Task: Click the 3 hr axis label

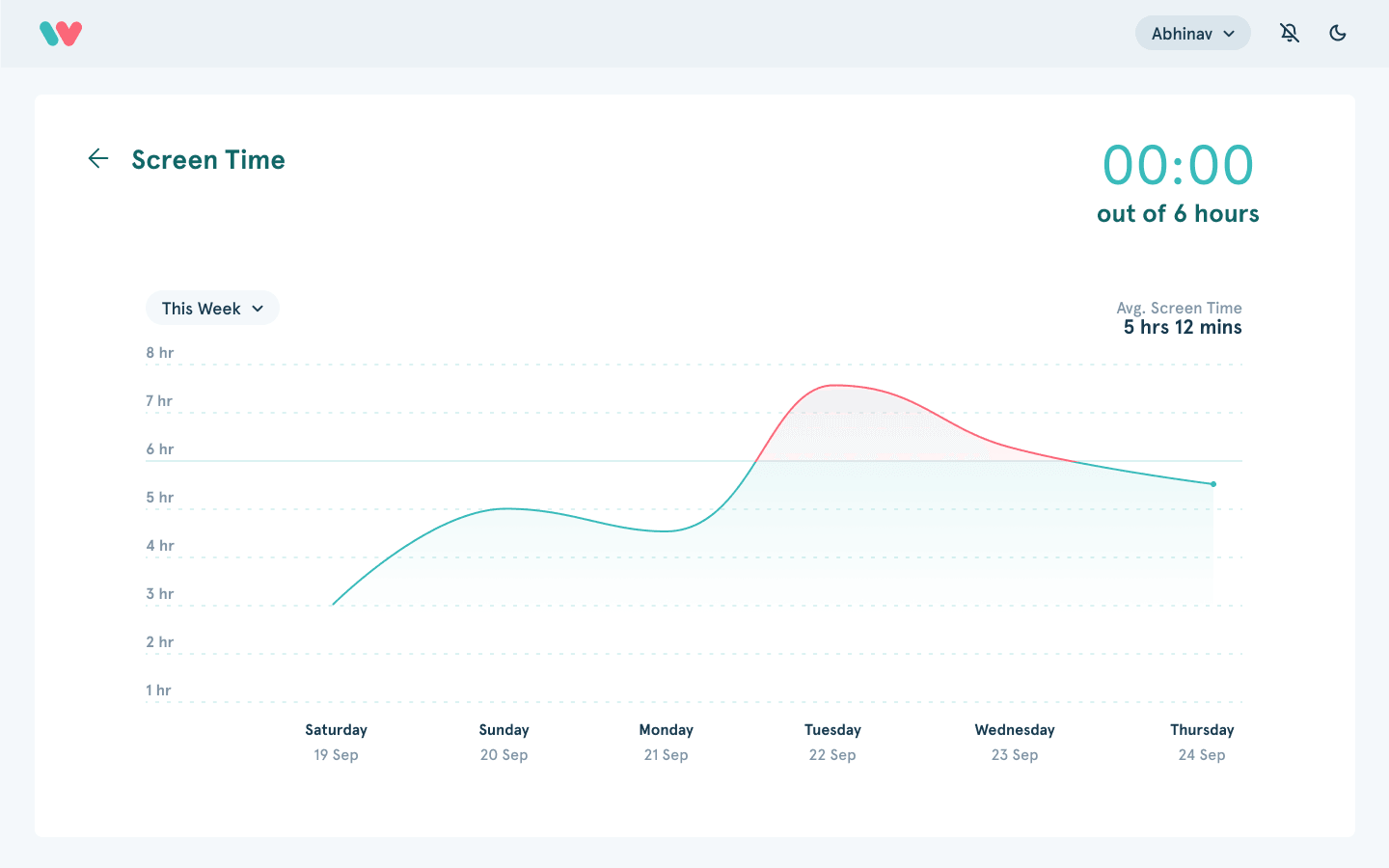Action: (160, 594)
